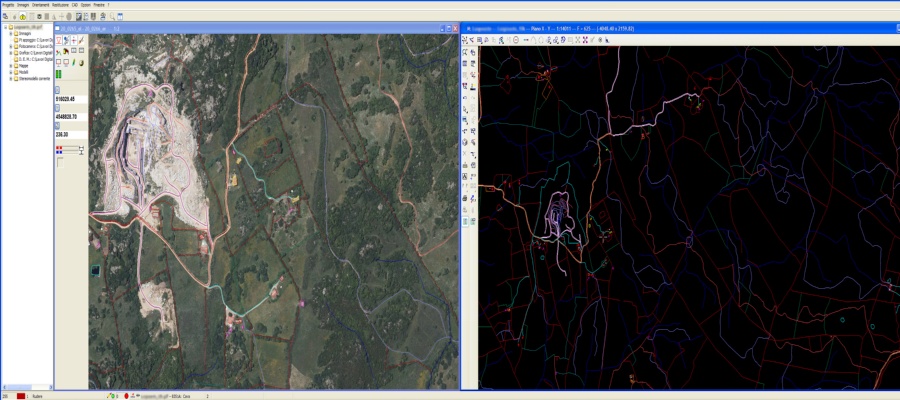
Task: Click the X coordinate field showing 516029.45
Action: point(68,100)
